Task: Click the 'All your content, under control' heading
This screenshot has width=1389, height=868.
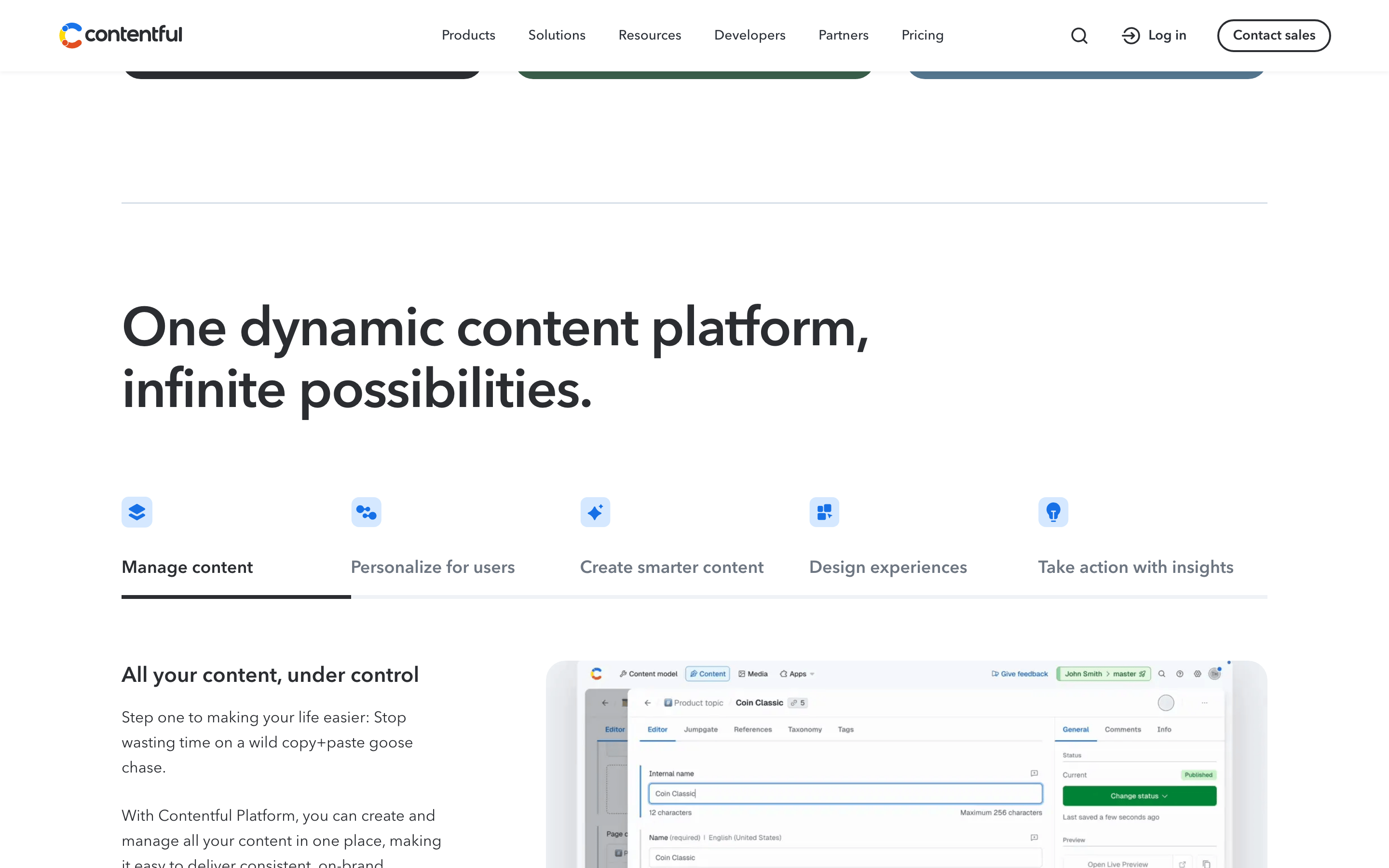Action: (270, 675)
